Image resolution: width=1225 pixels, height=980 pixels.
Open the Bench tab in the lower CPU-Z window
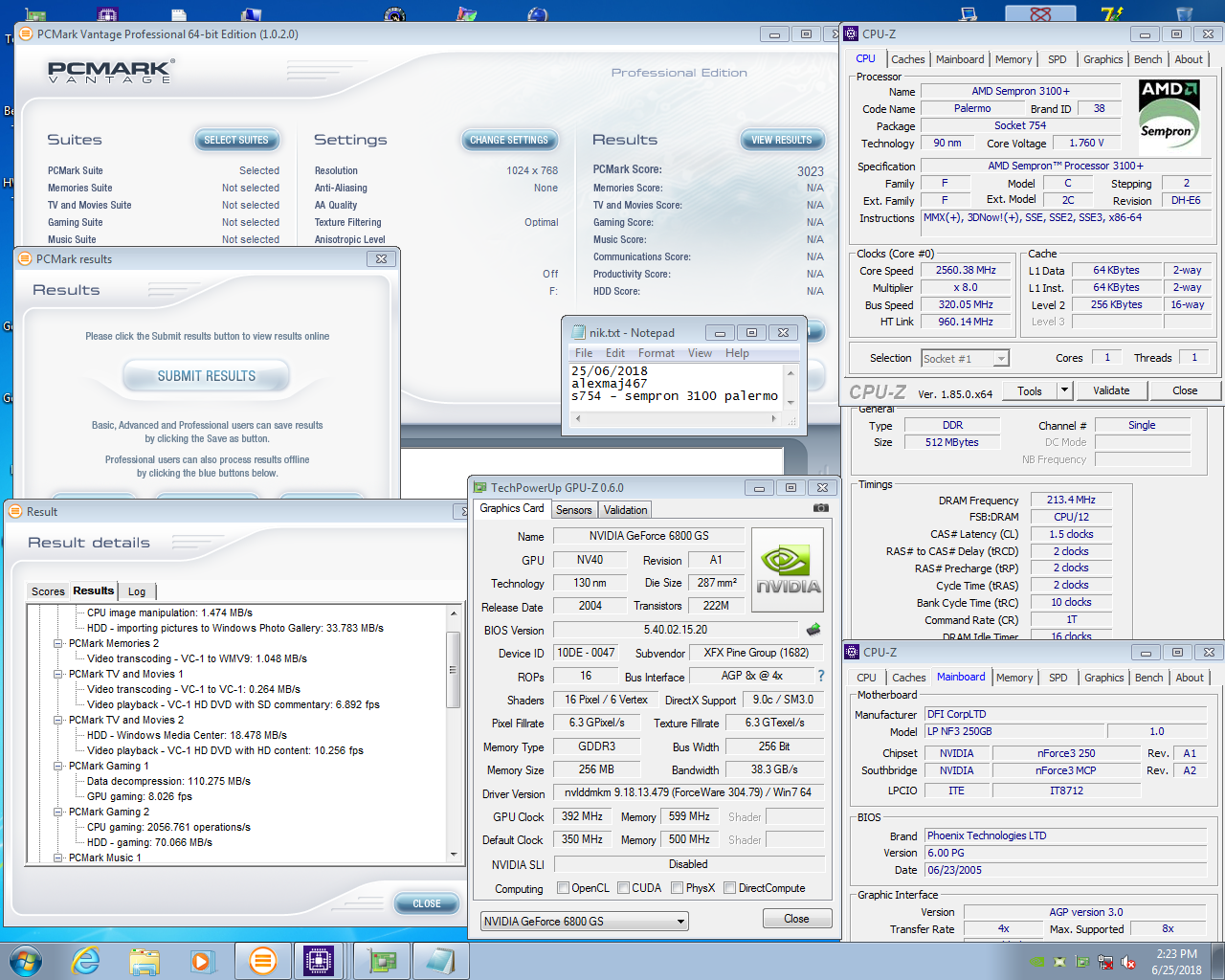pos(1149,678)
